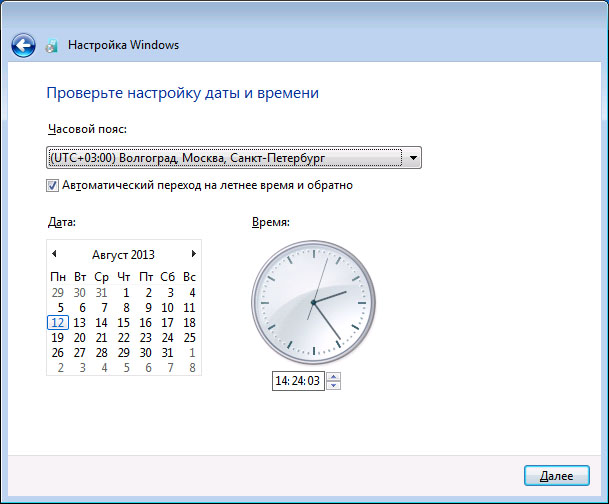Image resolution: width=609 pixels, height=504 pixels.
Task: Click the Windows Setup icon in title bar
Action: pos(52,46)
